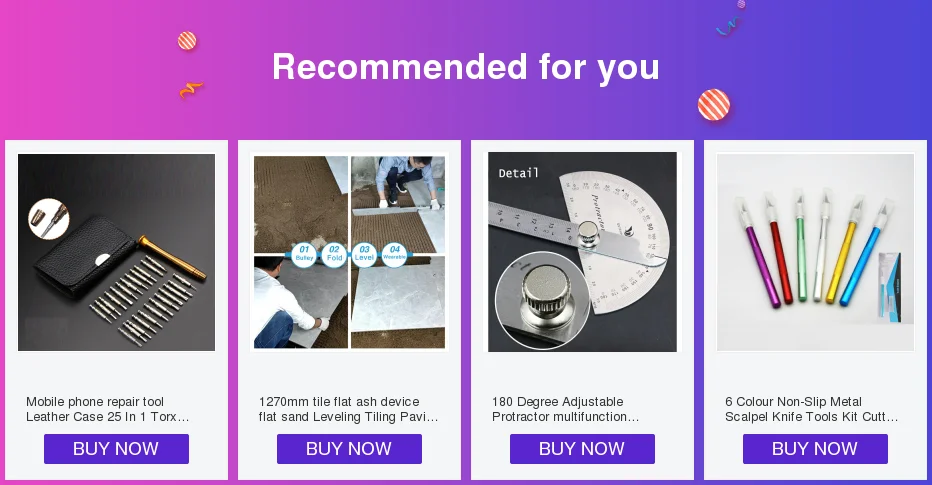This screenshot has width=932, height=485.
Task: Buy the 180 Degree Adjustable Protractor
Action: point(582,449)
